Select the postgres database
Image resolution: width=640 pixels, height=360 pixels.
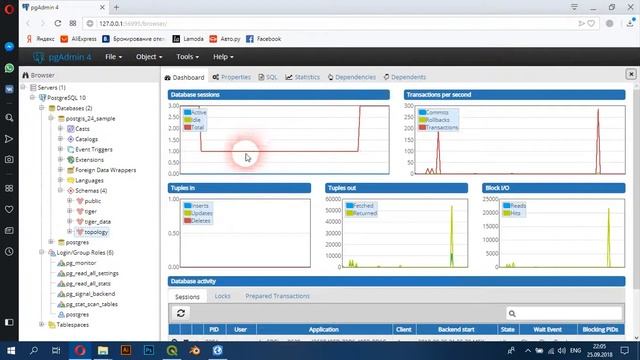77,242
